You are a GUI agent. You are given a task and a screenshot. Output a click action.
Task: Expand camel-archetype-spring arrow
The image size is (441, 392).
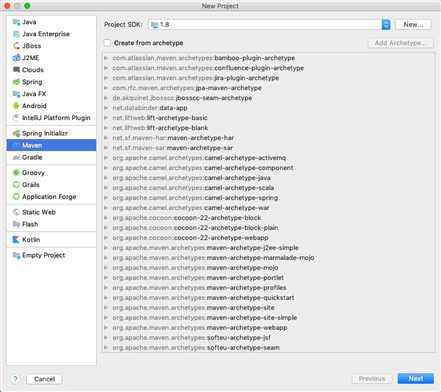(106, 198)
